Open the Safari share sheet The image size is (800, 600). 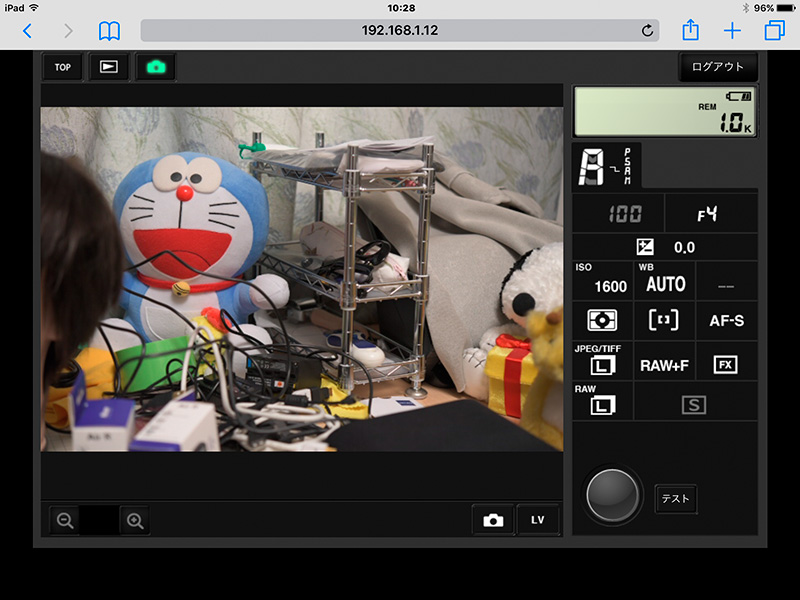[690, 30]
